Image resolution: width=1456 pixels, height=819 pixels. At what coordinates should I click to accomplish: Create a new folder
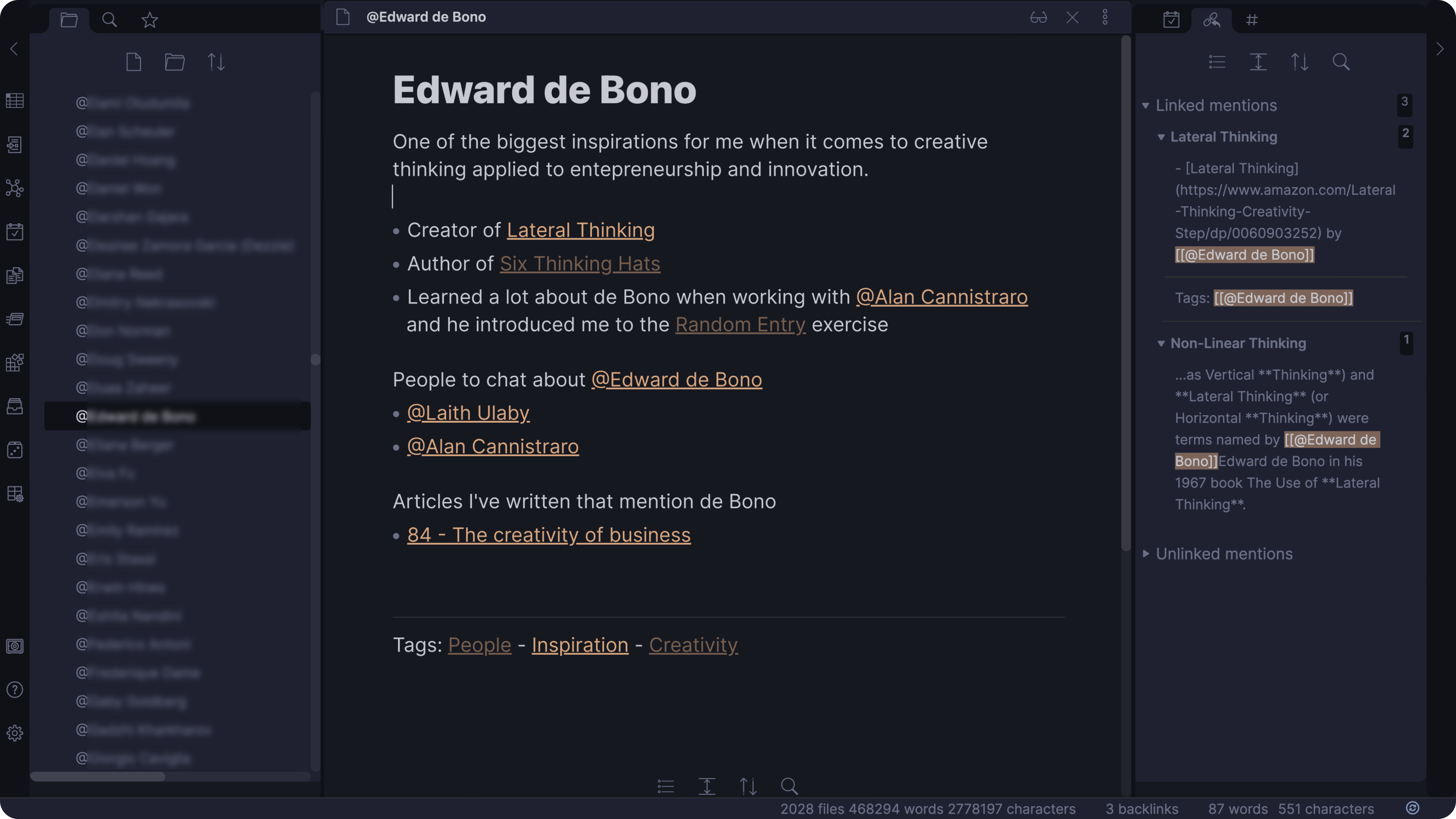175,61
